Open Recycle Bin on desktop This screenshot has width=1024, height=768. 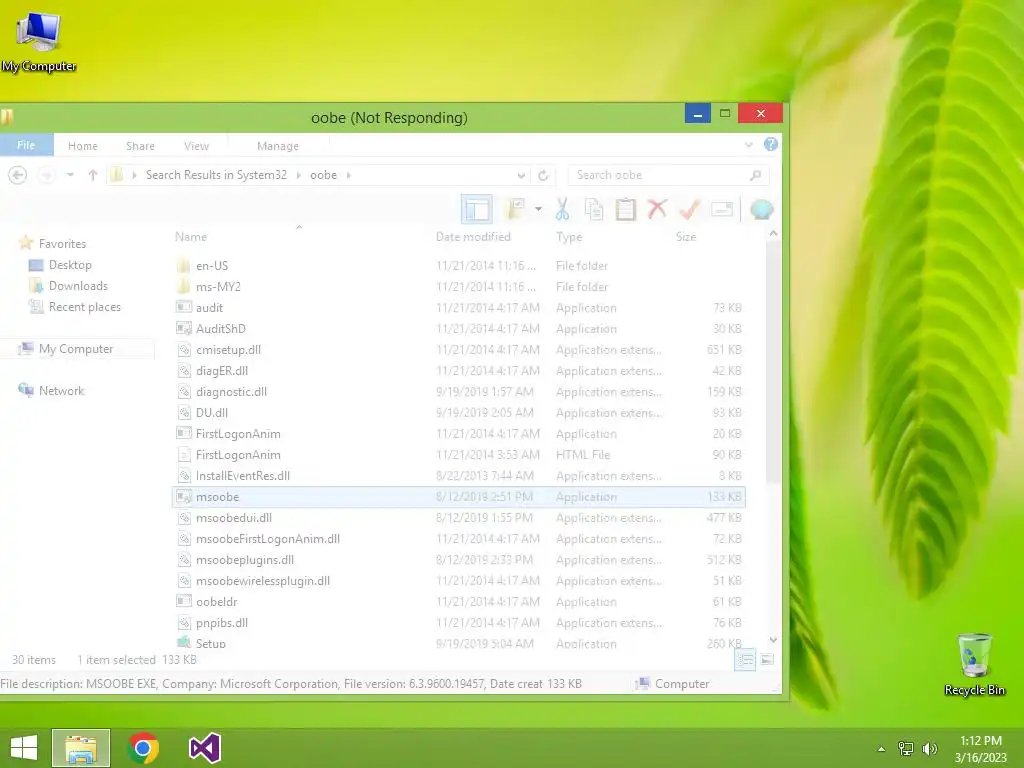[x=974, y=664]
